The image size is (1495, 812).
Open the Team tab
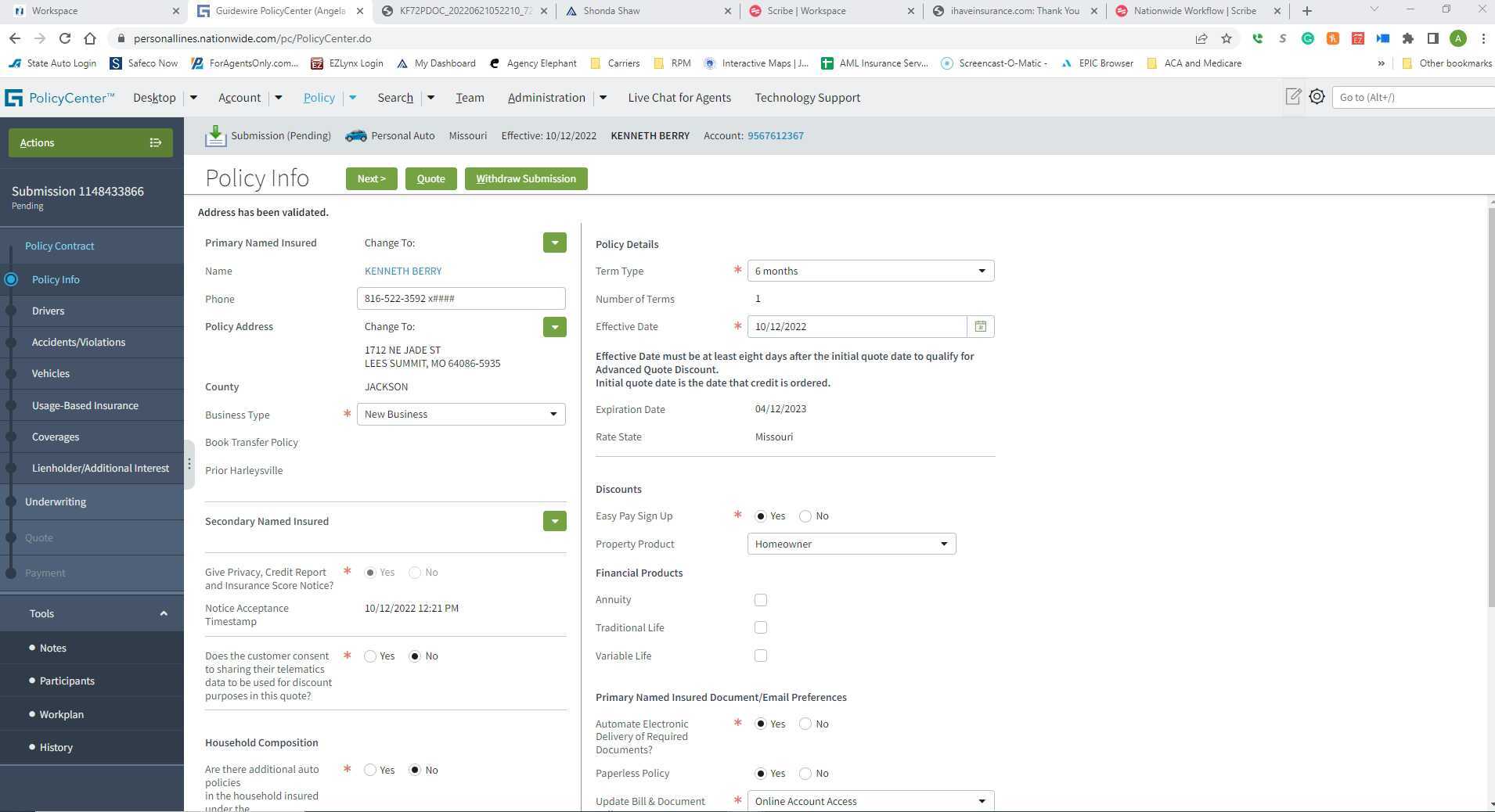tap(470, 98)
